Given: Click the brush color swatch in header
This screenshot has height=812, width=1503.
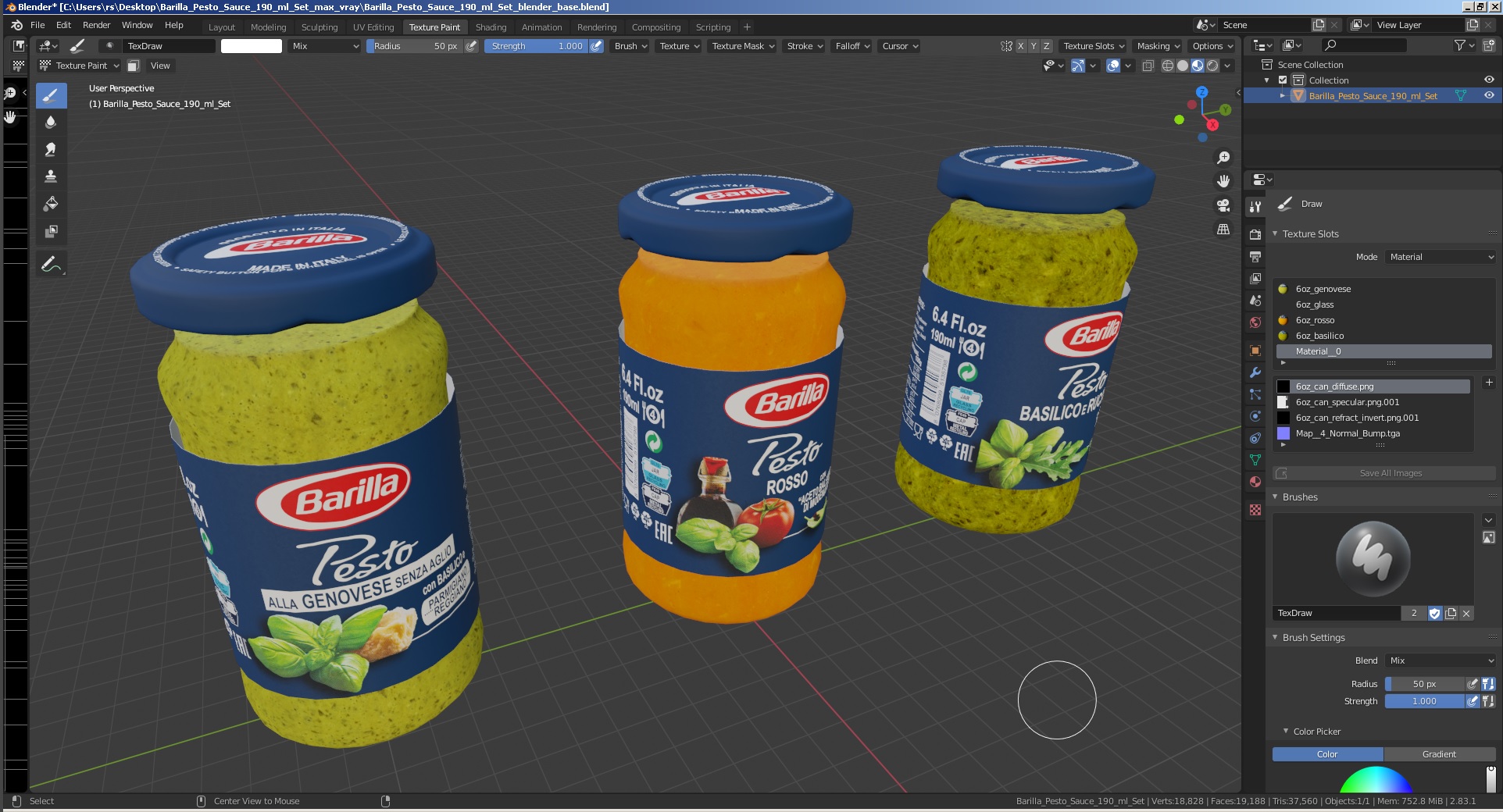Looking at the screenshot, I should [x=252, y=46].
